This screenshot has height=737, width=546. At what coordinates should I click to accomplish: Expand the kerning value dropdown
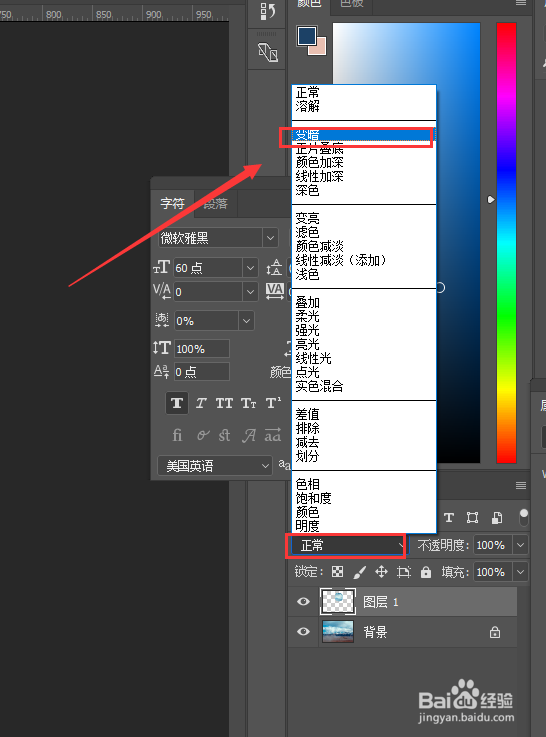(x=250, y=292)
